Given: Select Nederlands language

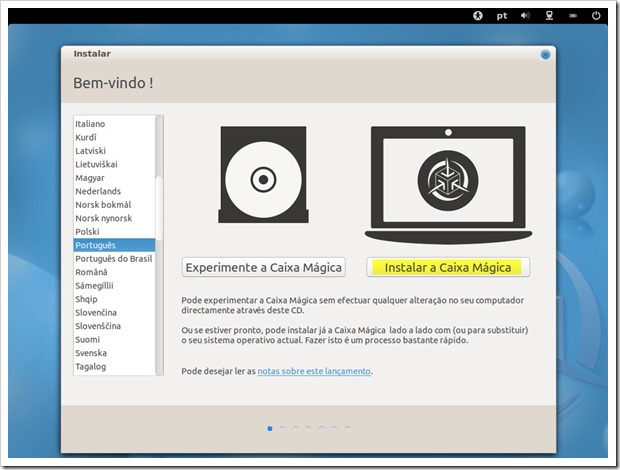Looking at the screenshot, I should (114, 191).
